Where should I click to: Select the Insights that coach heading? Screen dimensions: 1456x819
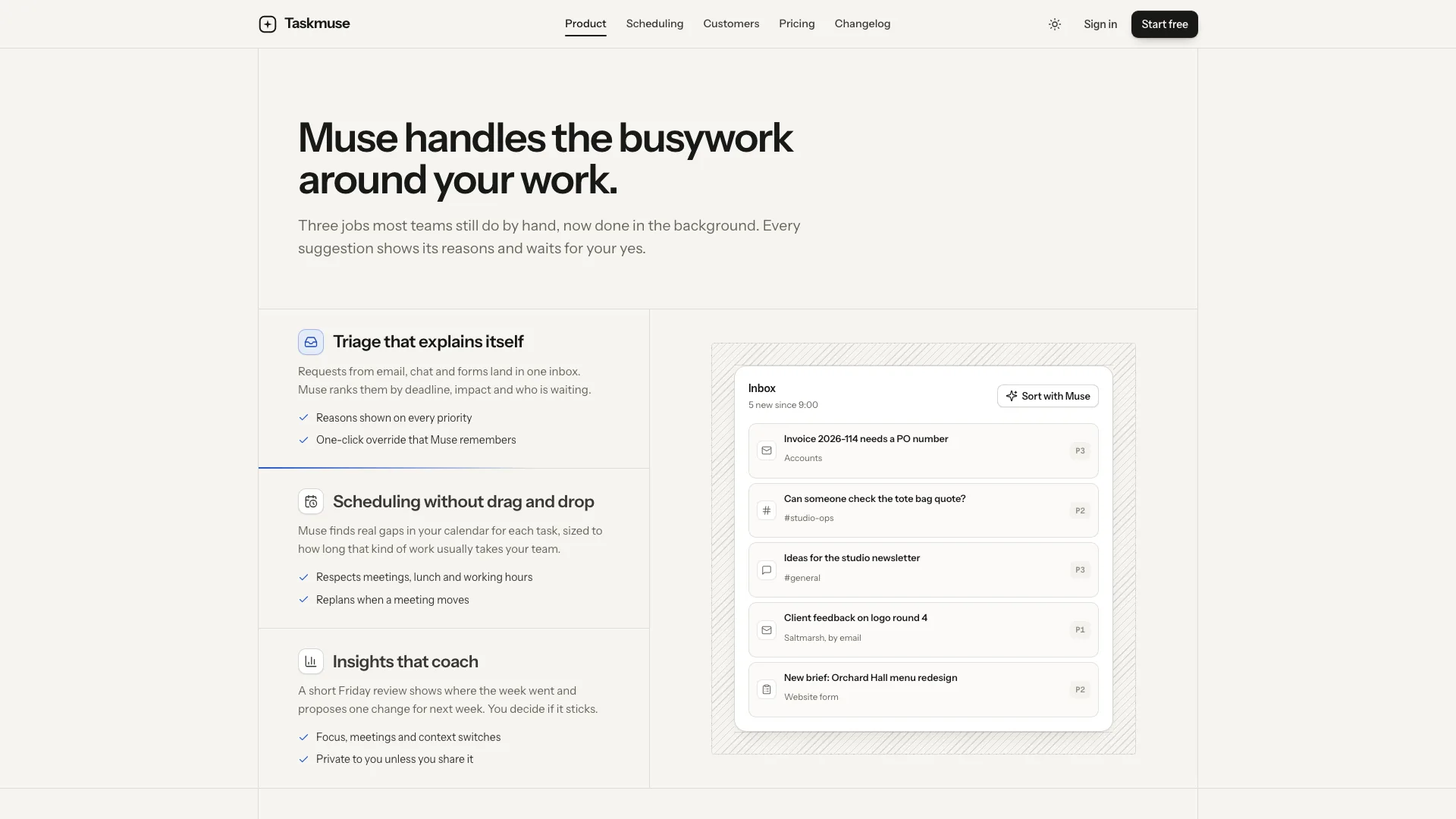pyautogui.click(x=405, y=661)
